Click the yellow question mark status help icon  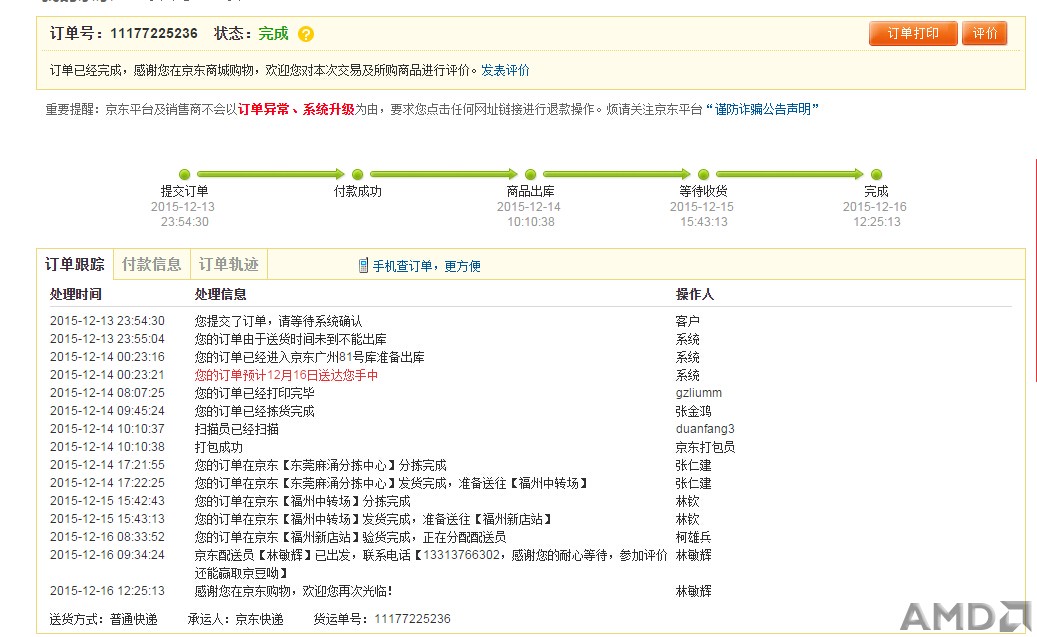click(306, 34)
